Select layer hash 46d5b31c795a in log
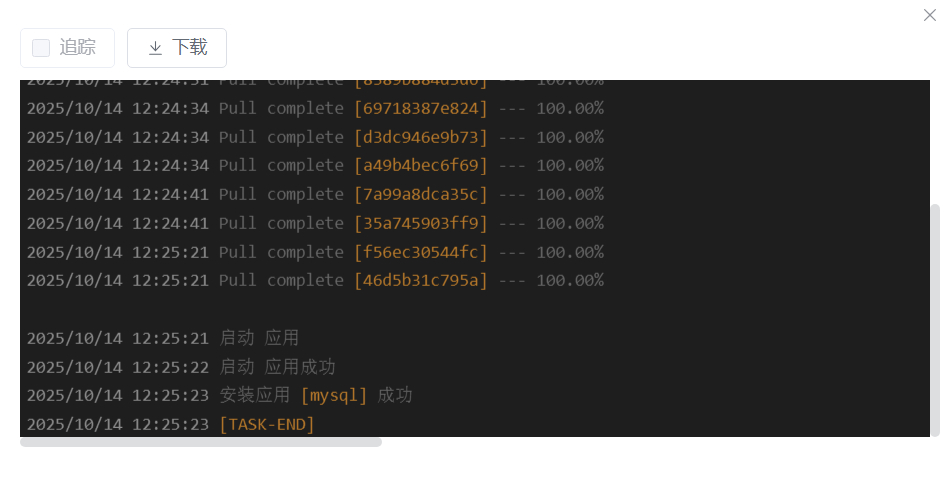 (x=420, y=280)
